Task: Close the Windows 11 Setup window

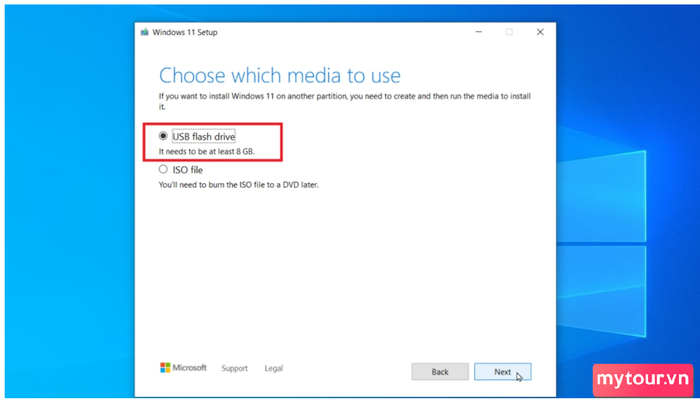Action: coord(540,32)
